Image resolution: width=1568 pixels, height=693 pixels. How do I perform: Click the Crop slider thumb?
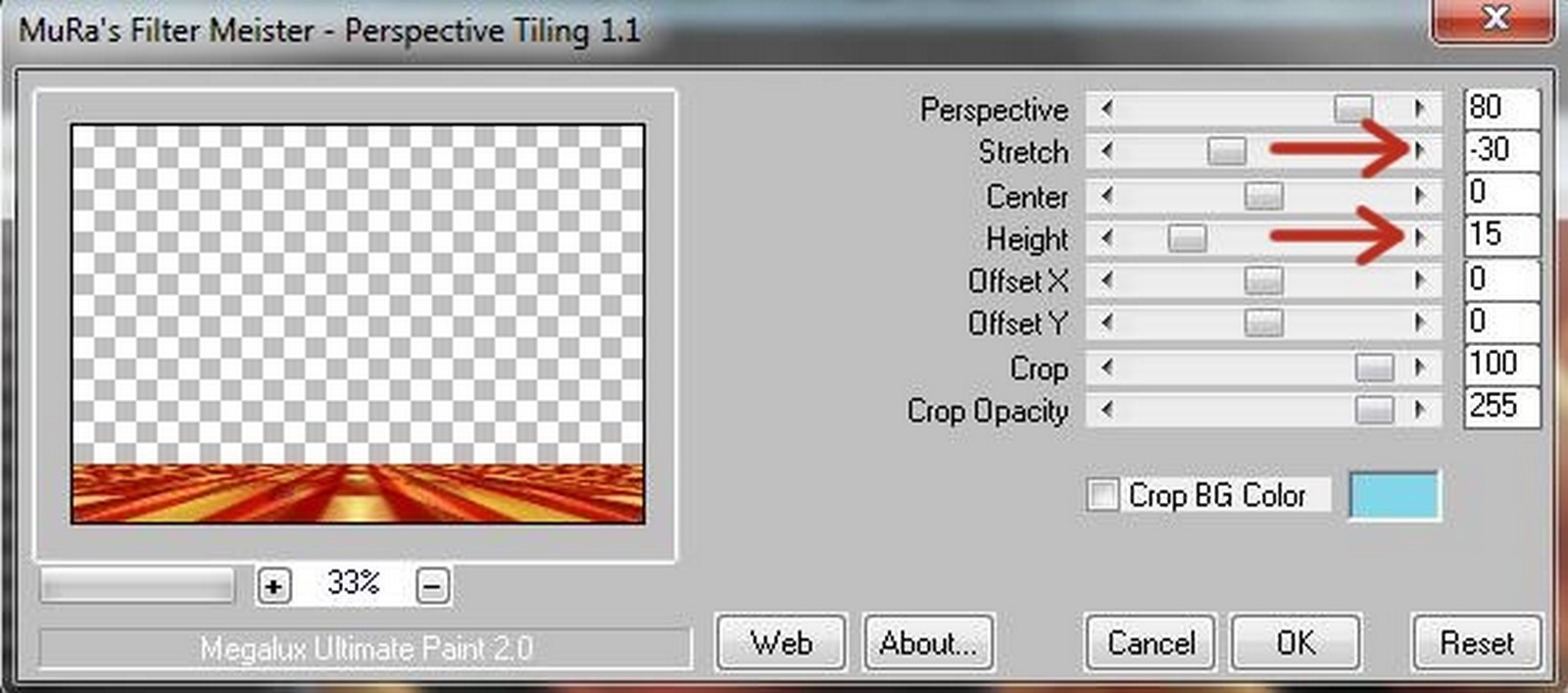(x=1374, y=368)
